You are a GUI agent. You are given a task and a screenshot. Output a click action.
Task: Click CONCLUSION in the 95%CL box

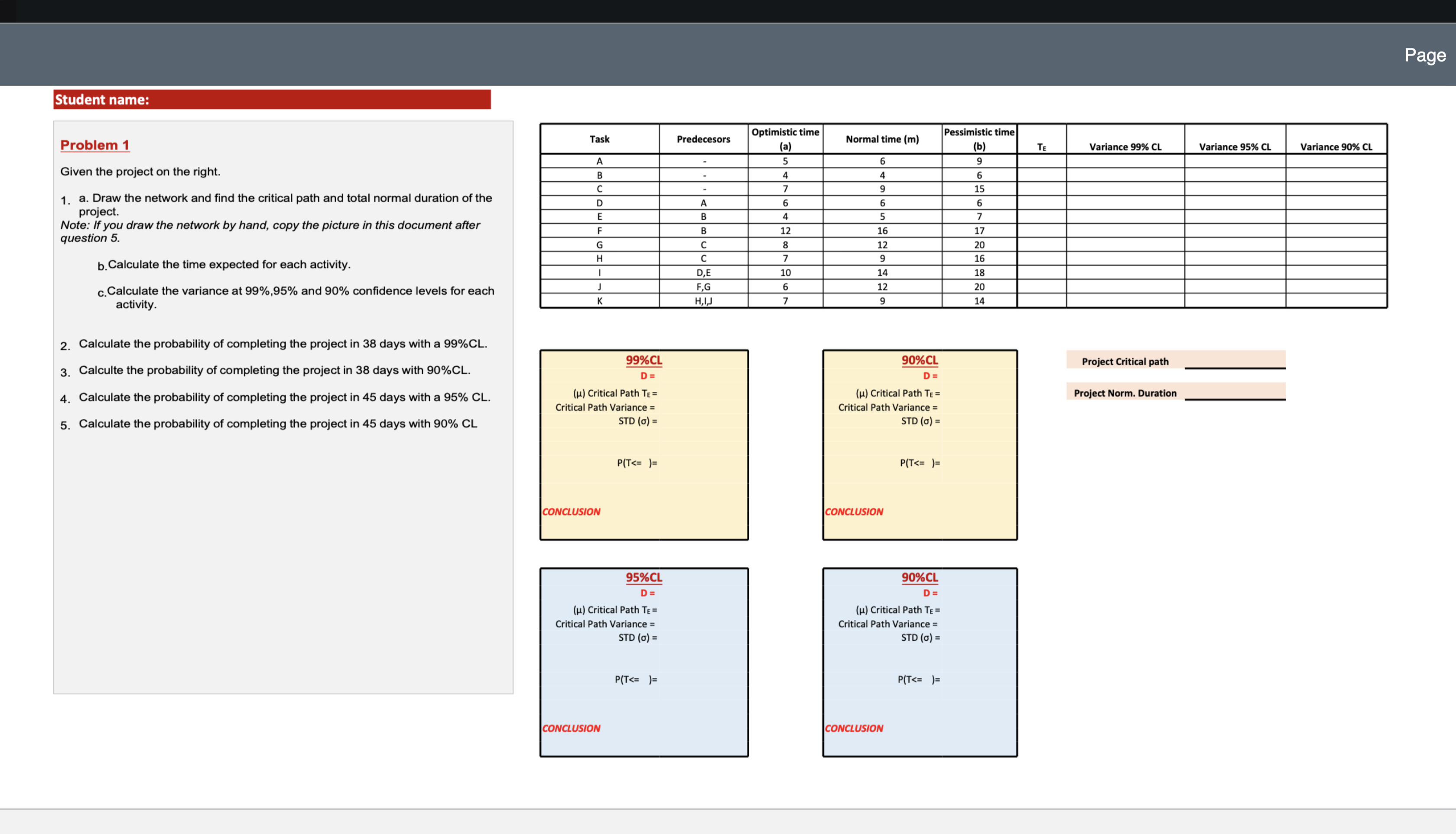571,728
